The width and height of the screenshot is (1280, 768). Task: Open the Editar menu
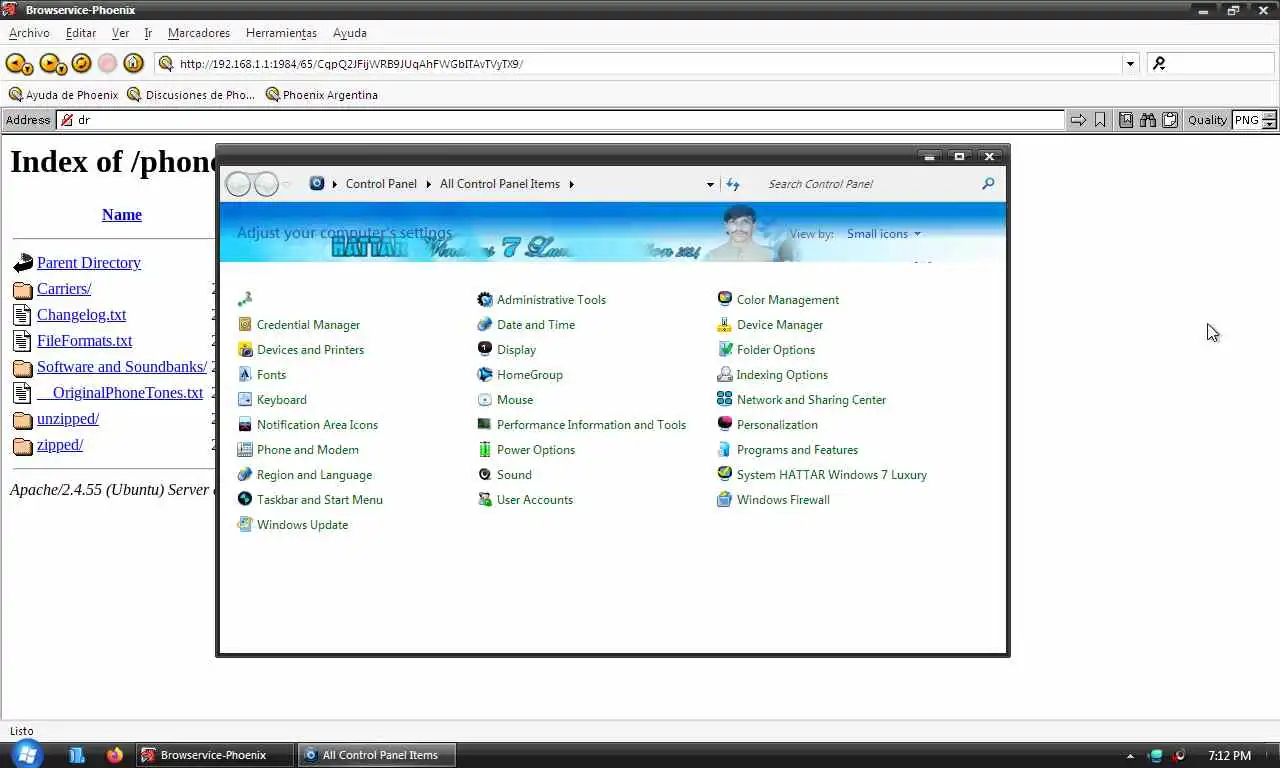81,33
